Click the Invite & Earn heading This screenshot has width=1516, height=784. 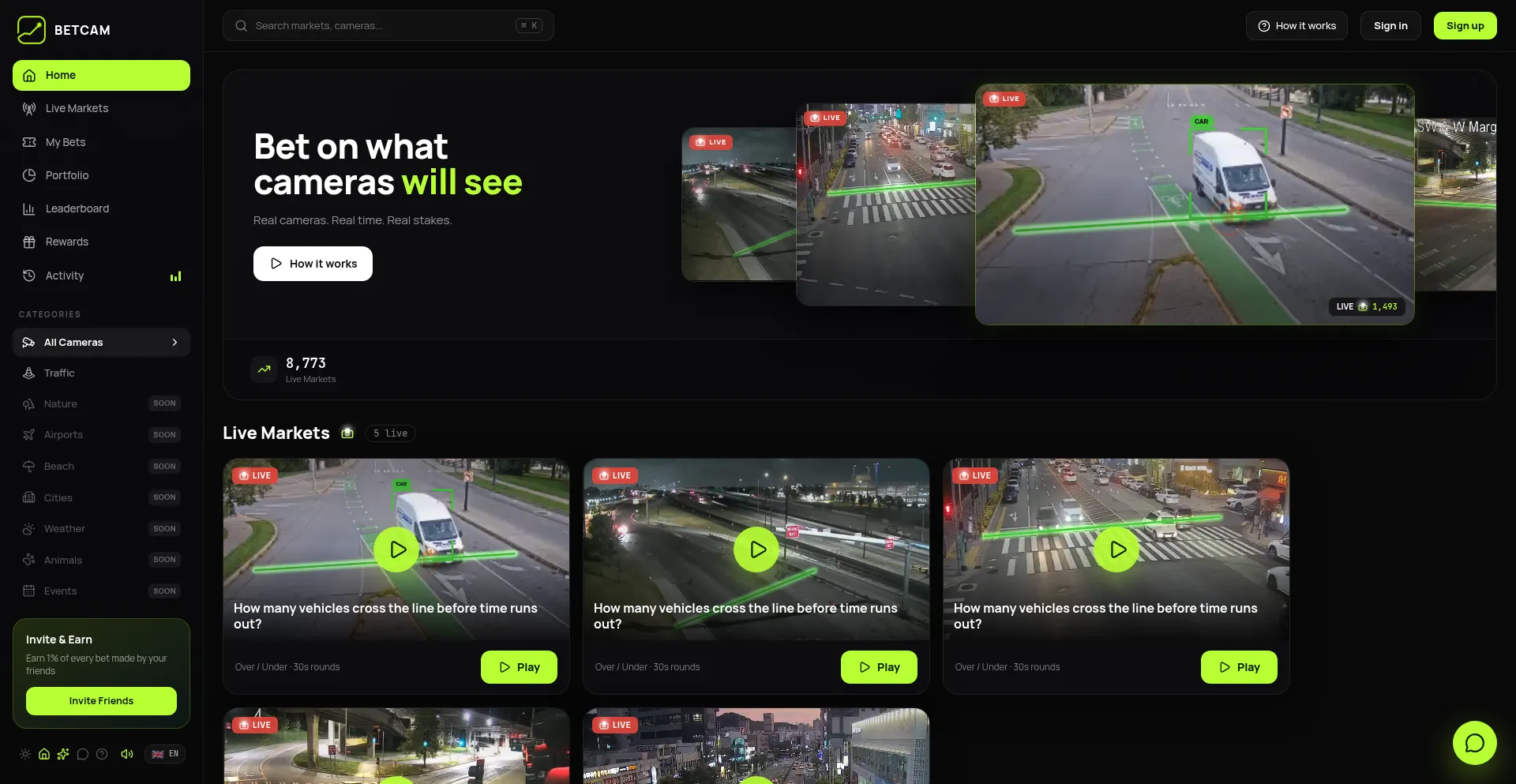59,640
